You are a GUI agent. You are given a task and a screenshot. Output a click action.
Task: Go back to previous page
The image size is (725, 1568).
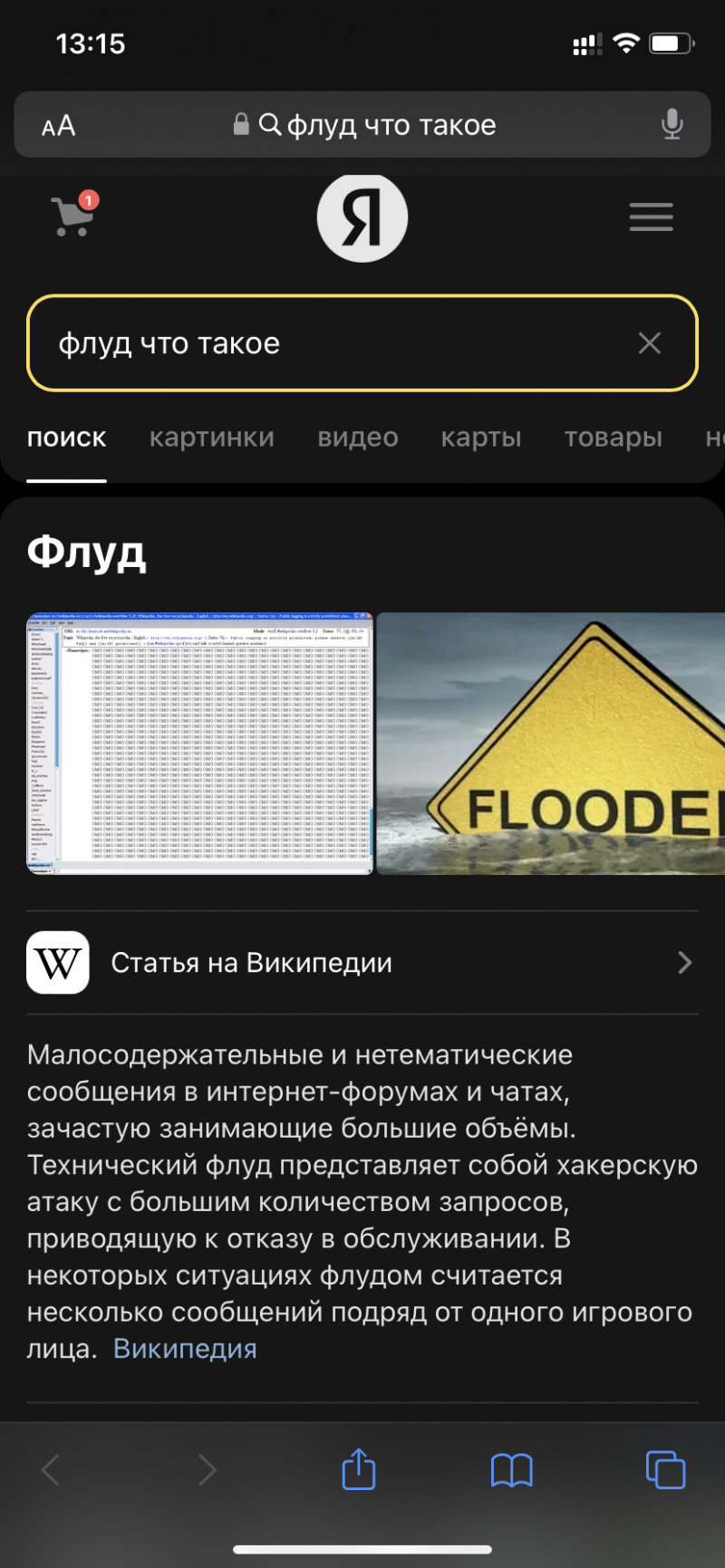[x=52, y=1469]
